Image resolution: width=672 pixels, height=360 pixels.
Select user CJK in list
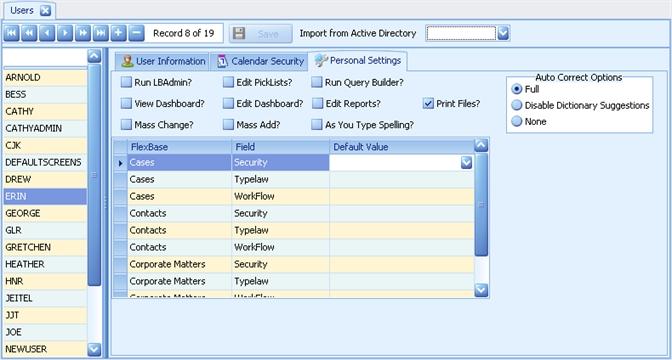click(45, 145)
